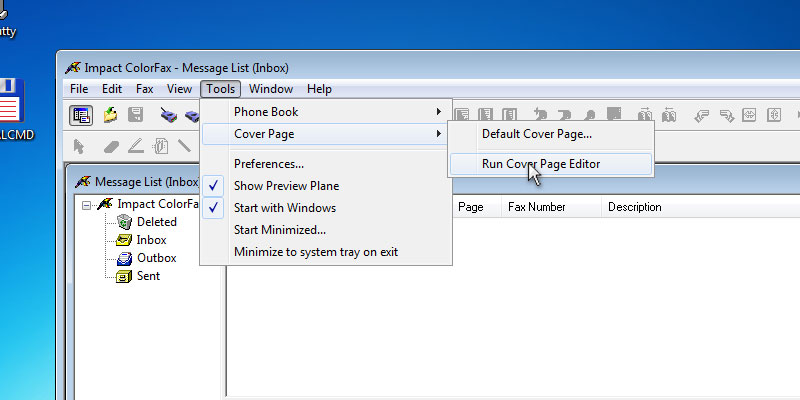Uncheck Show Preview Plane option
Image resolution: width=800 pixels, height=400 pixels.
tap(286, 186)
